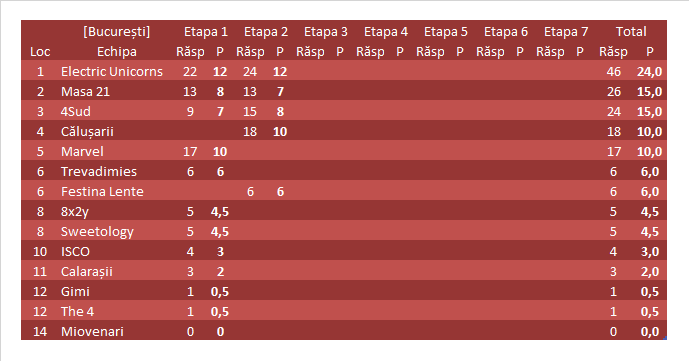Select the 4Sud team name
Viewport: 689px width, 361px height.
(x=76, y=112)
